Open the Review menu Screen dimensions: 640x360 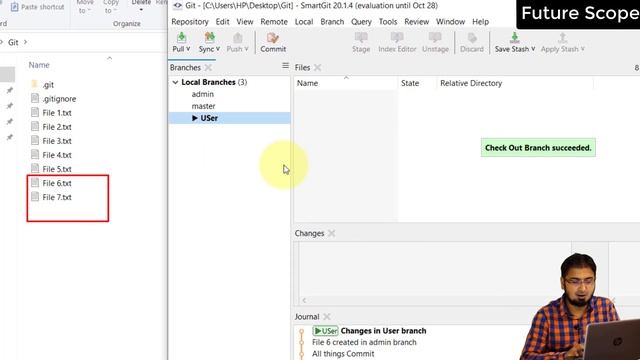point(417,22)
